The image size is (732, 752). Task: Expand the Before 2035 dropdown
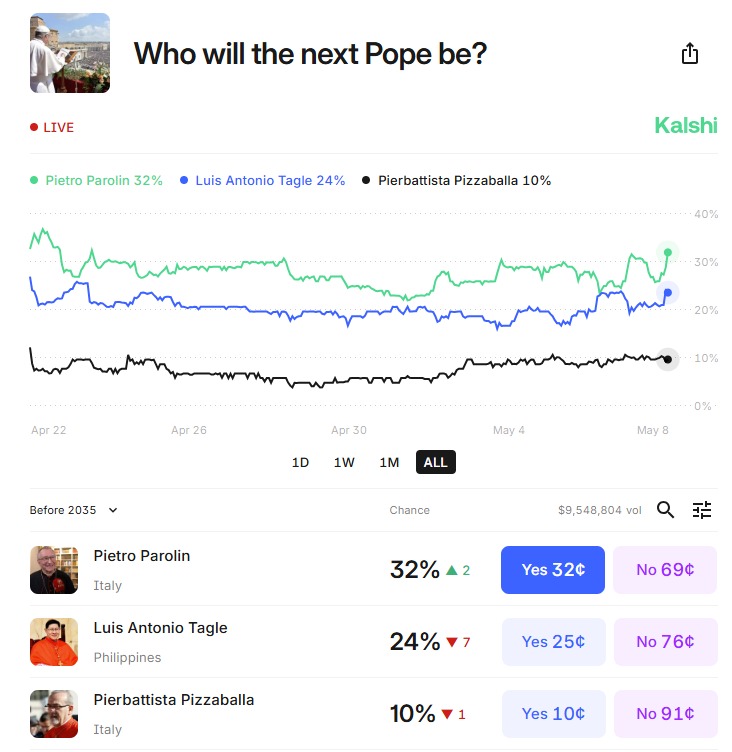(74, 510)
